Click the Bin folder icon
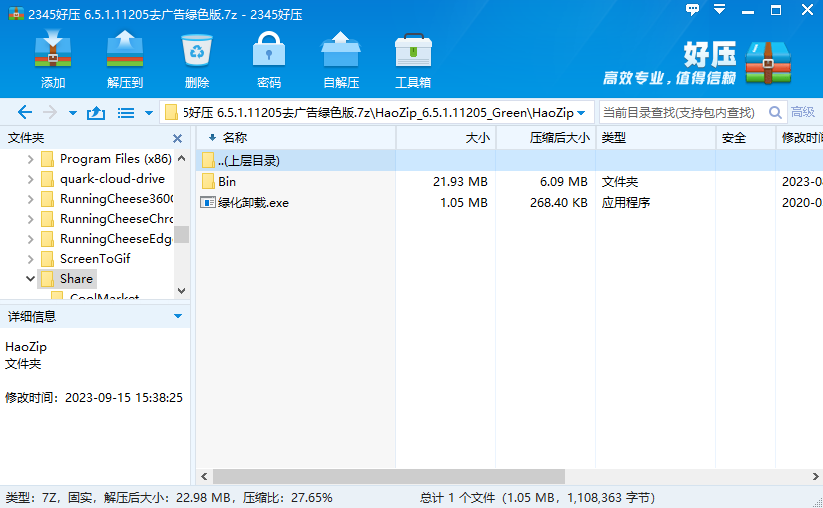 coord(208,182)
